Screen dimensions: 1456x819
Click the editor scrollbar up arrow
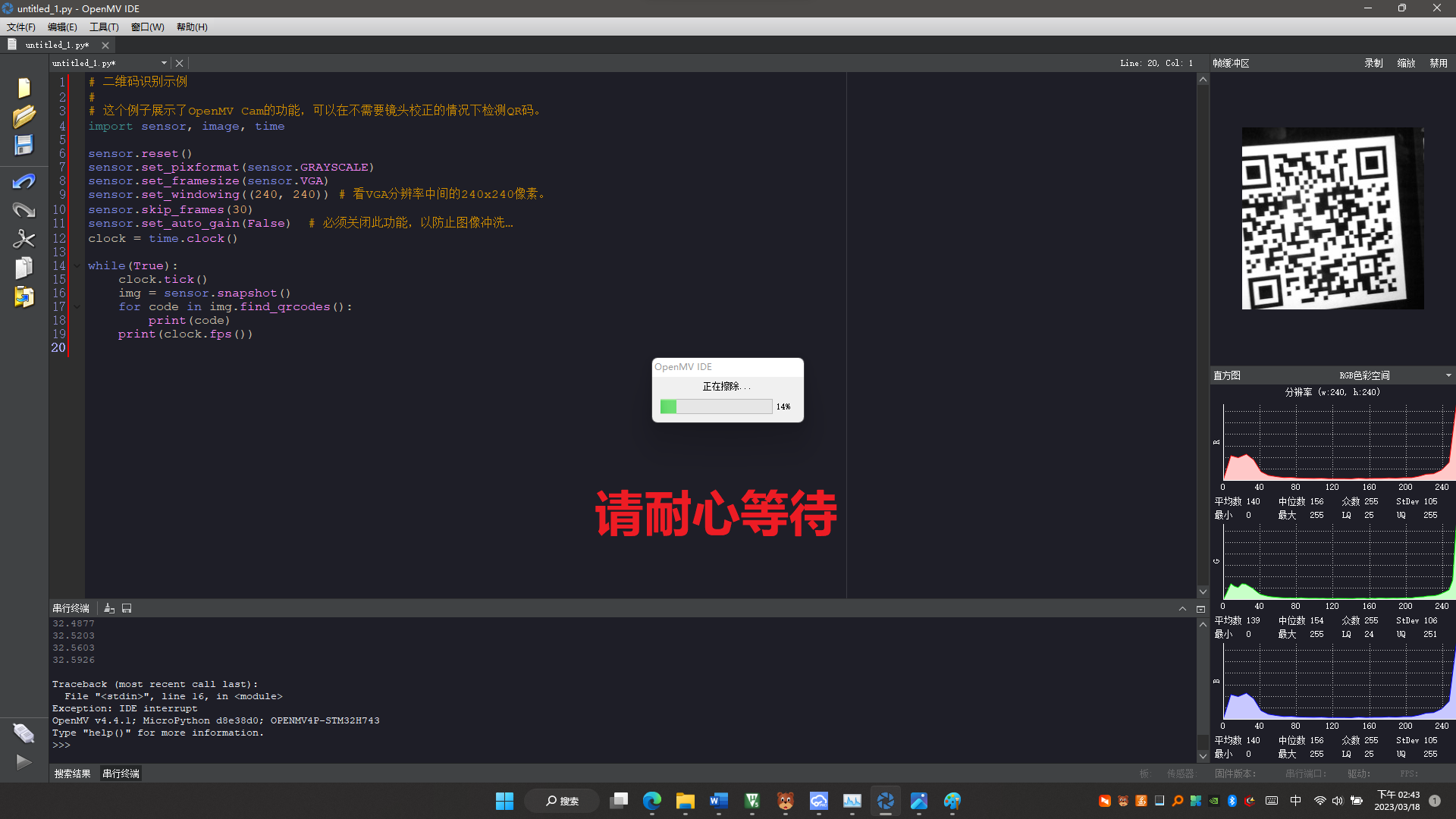point(1203,80)
